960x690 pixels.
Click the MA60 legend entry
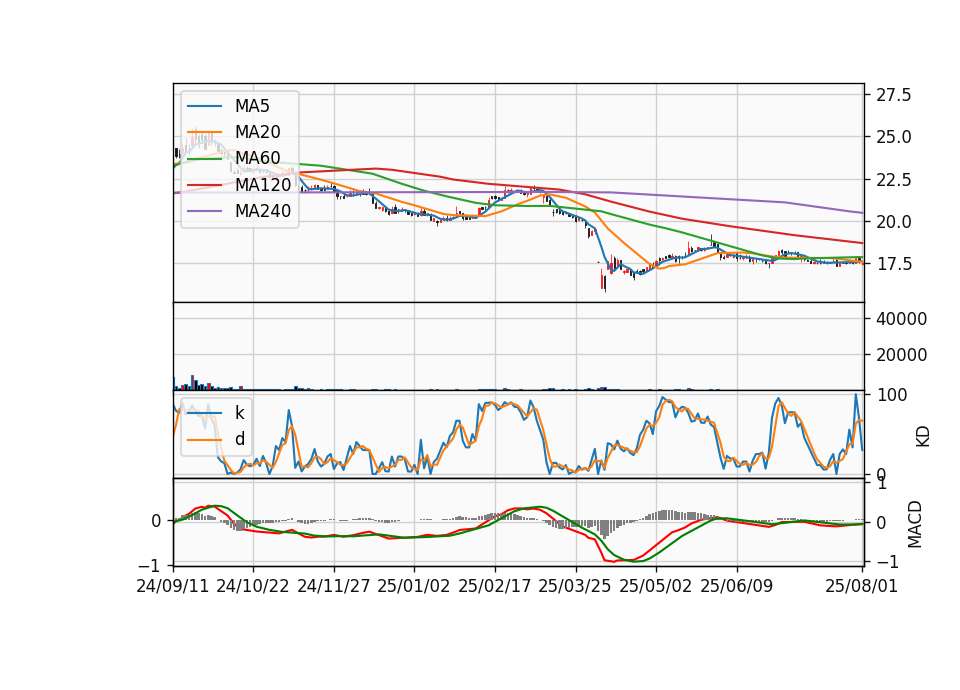point(233,159)
